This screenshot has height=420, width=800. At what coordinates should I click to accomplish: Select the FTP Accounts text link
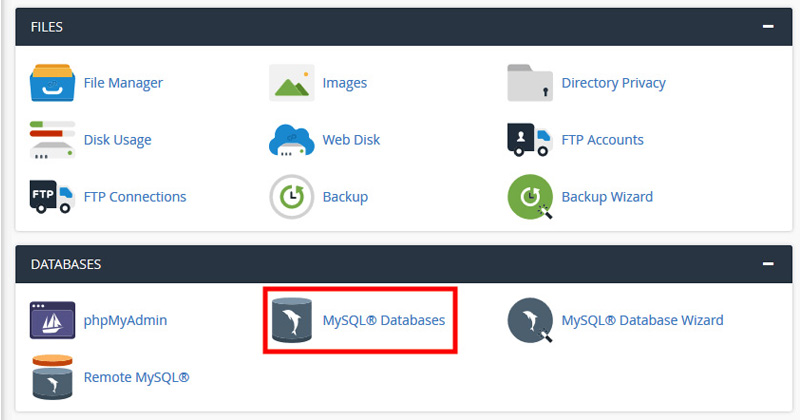click(x=603, y=140)
